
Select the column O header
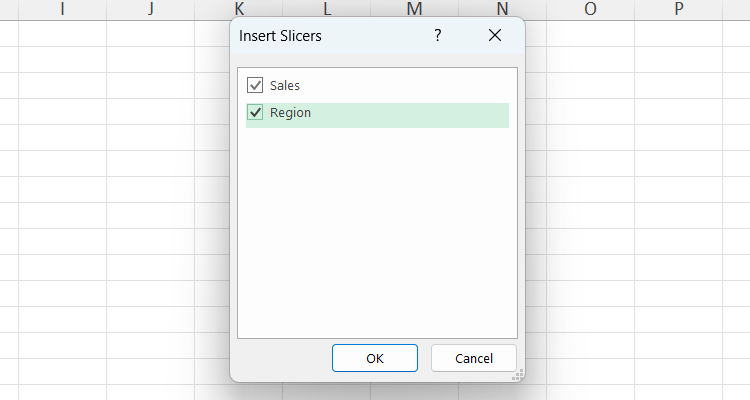coord(590,9)
